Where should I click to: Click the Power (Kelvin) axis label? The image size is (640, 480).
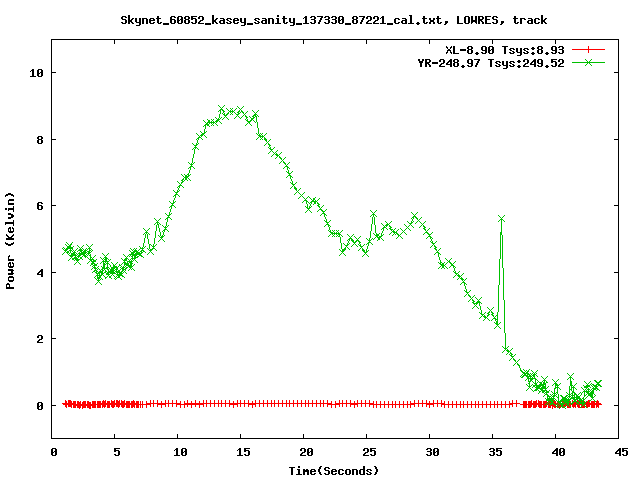coord(10,241)
